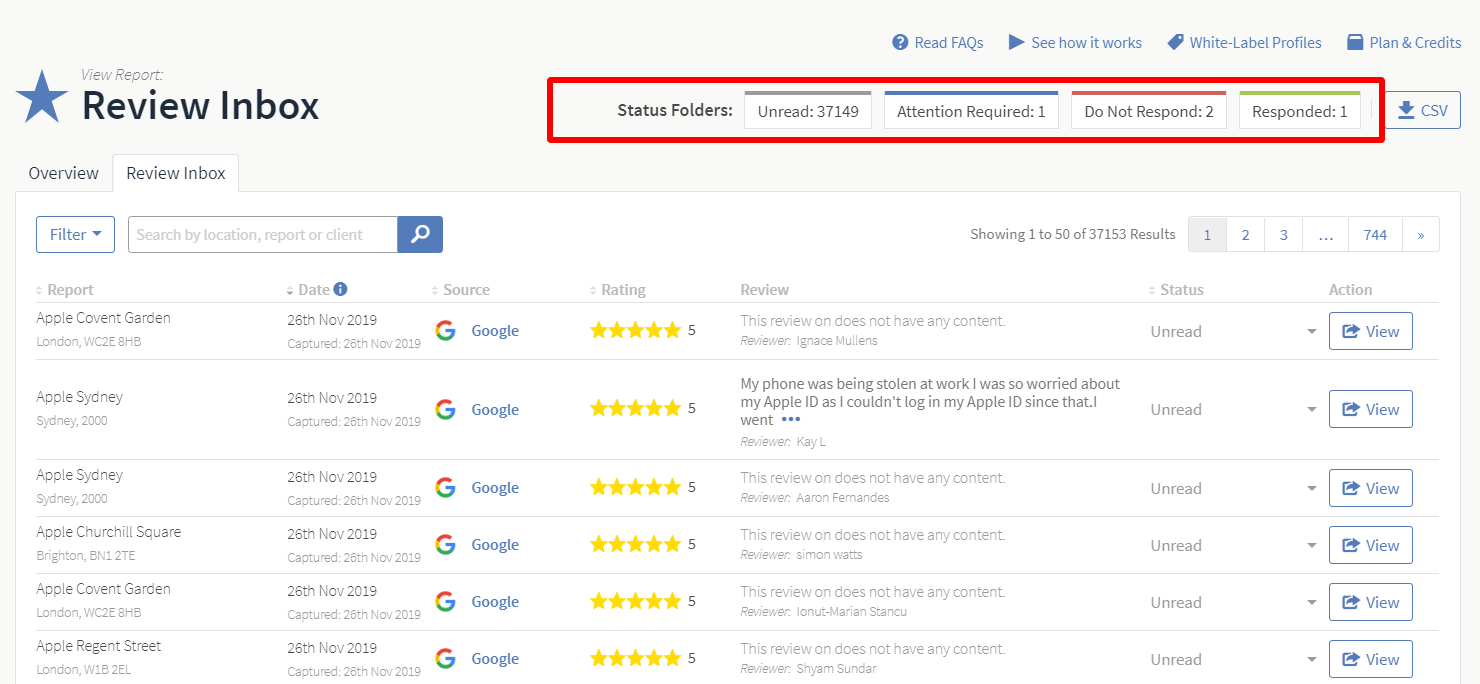Expand truncated Kay L review with ellipsis

point(791,420)
